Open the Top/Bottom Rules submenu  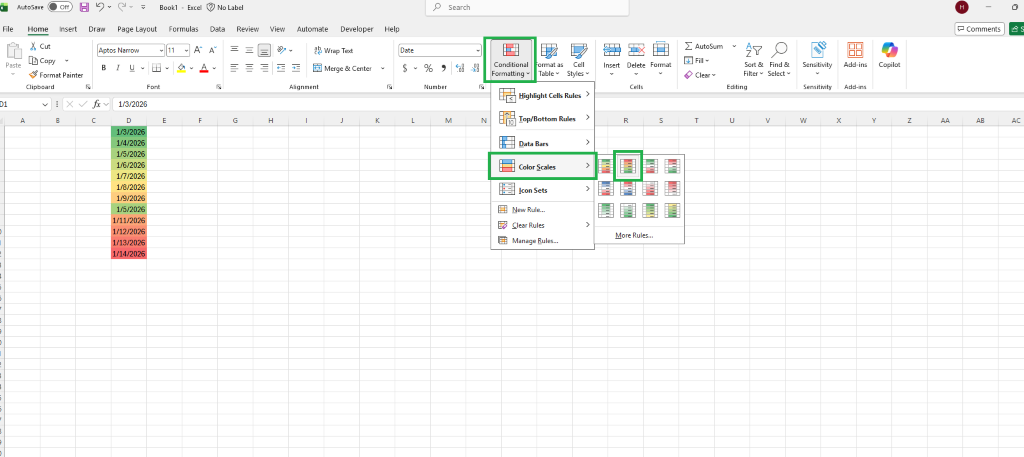(x=542, y=119)
